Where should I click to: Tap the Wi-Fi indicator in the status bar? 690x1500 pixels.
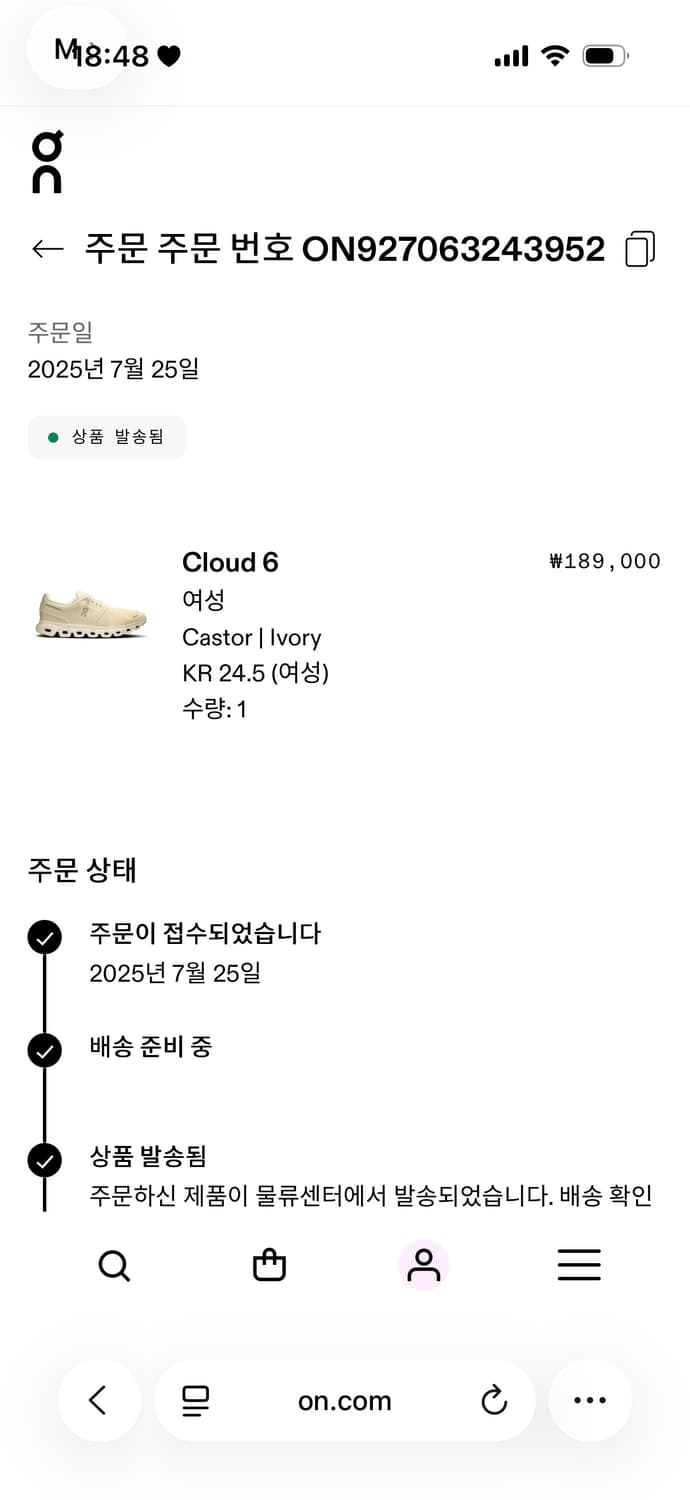[x=556, y=56]
